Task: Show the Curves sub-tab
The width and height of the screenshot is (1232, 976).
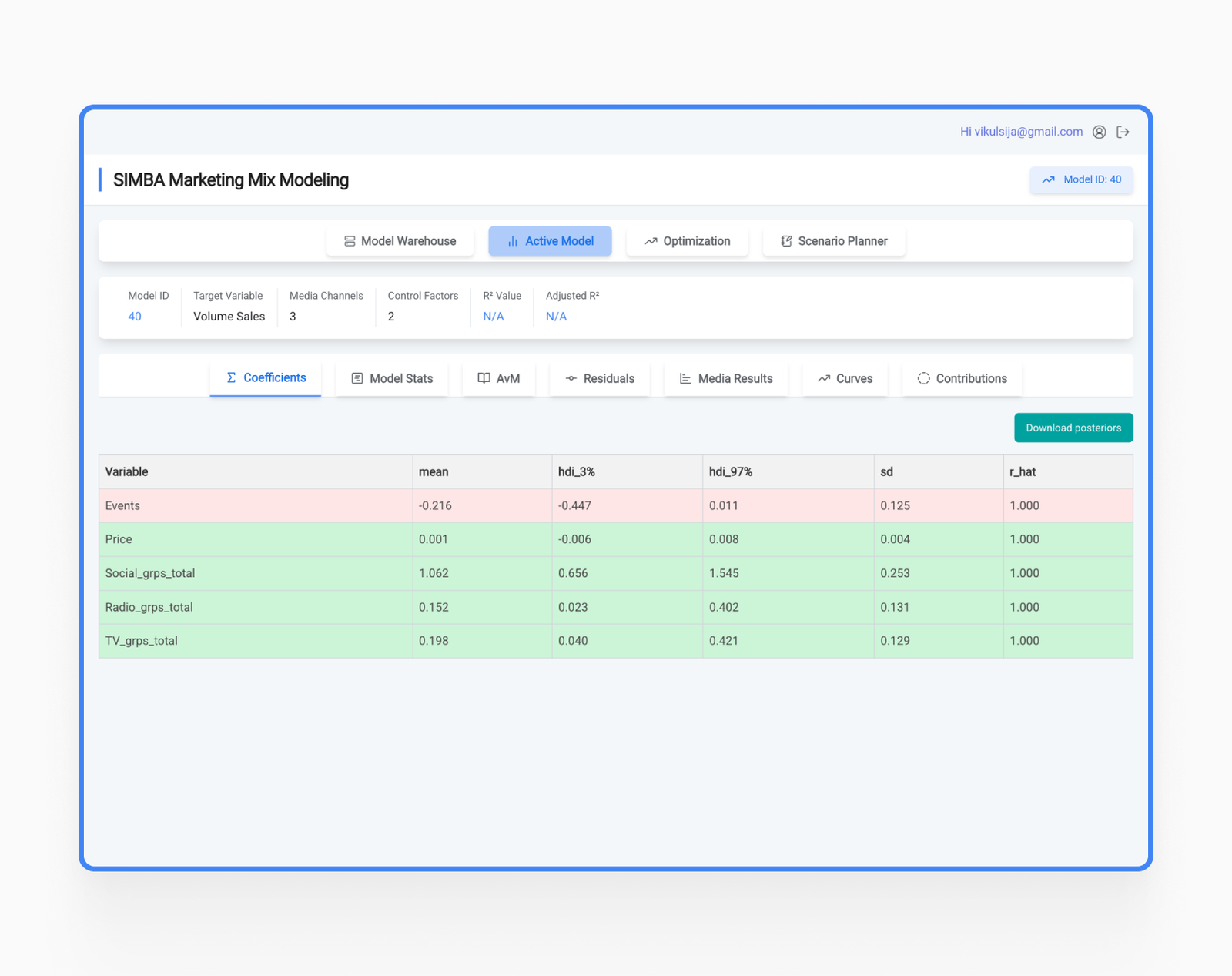Action: click(x=845, y=378)
